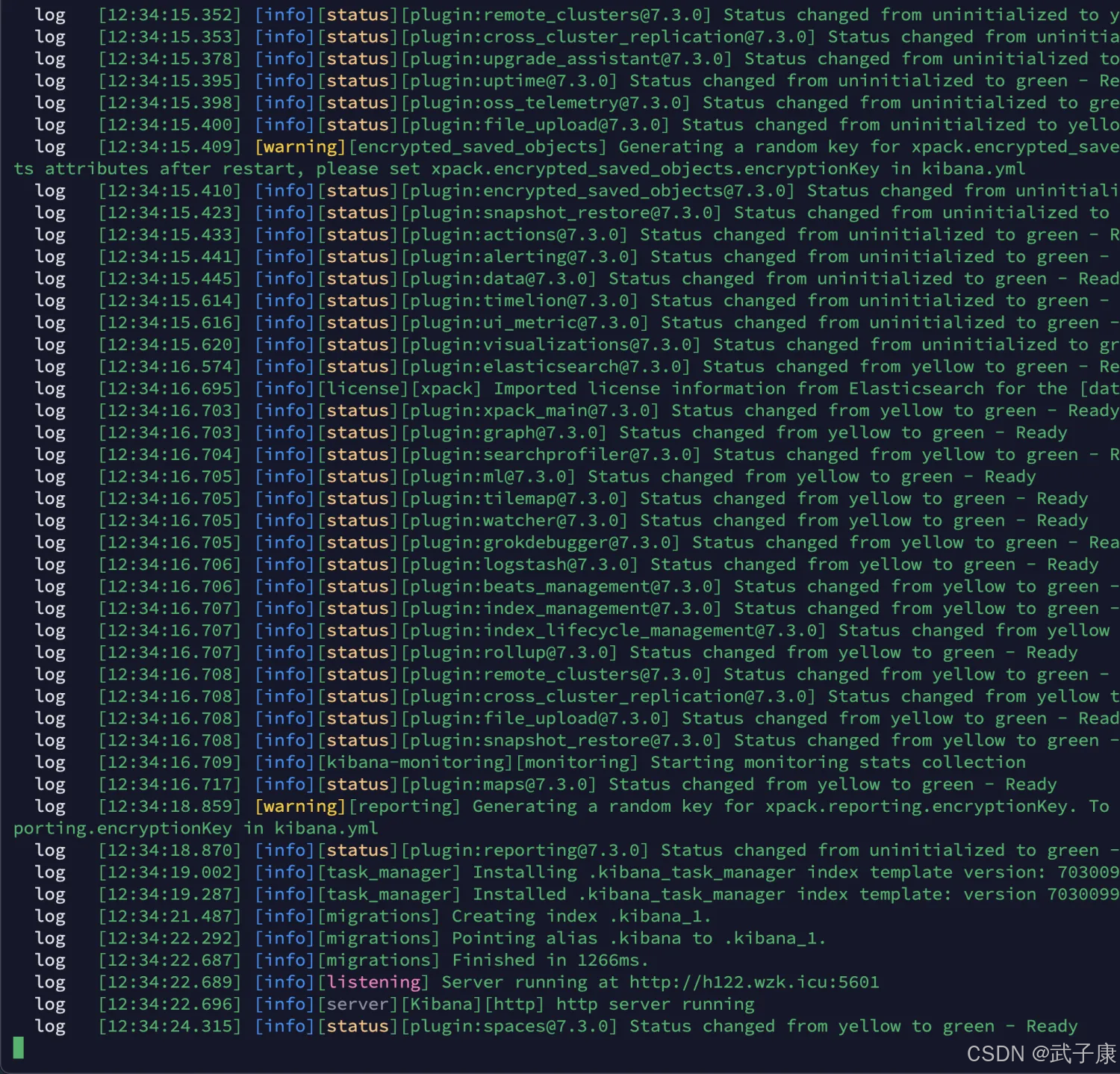Viewport: 1120px width, 1074px height.
Task: Click the green terminal cursor block
Action: (x=19, y=1048)
